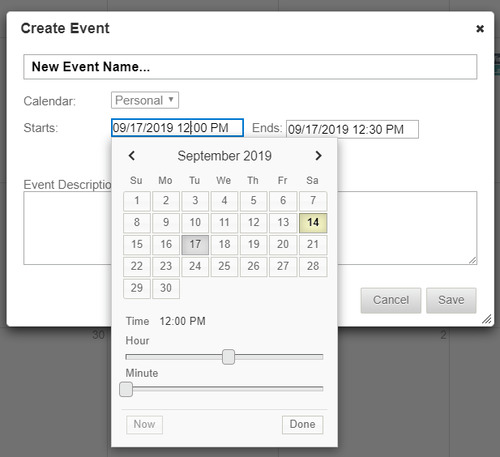Click the New Event Name field
The image size is (500, 457).
pyautogui.click(x=250, y=67)
